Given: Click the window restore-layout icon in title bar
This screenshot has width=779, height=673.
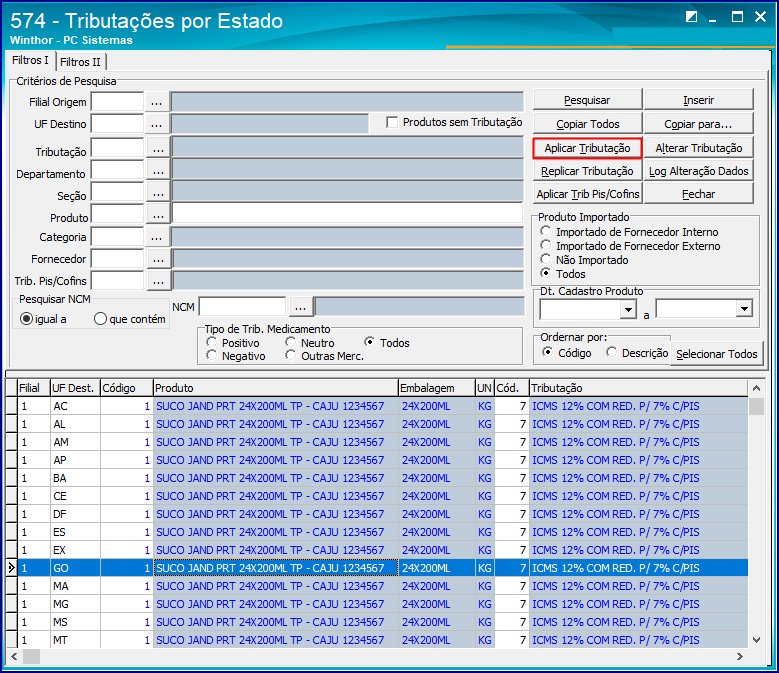Looking at the screenshot, I should pos(691,17).
